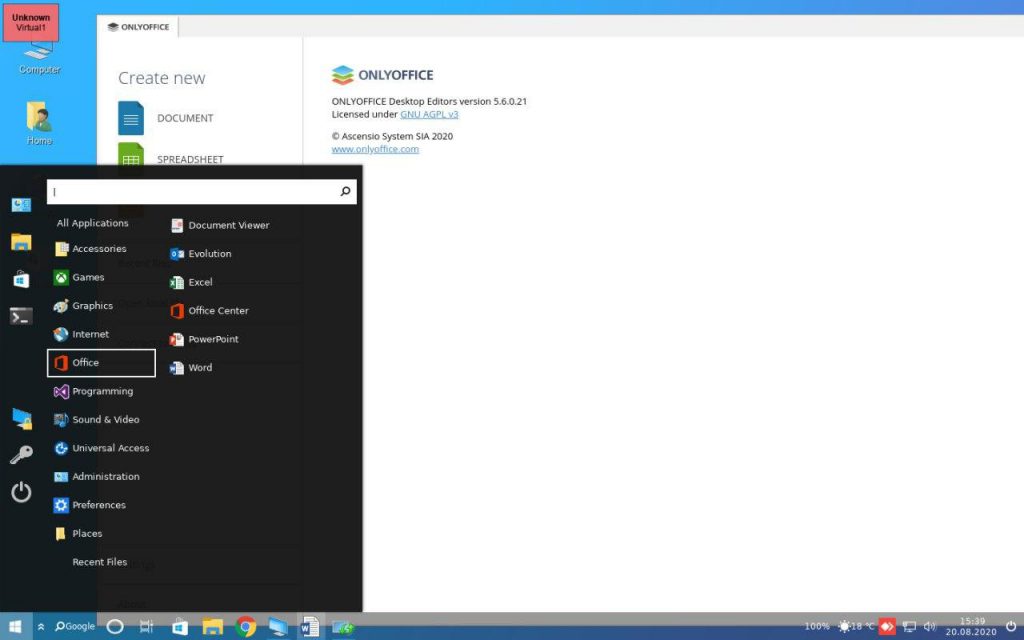Viewport: 1024px width, 640px height.
Task: Open Document Viewer from the Office list
Action: [x=219, y=225]
